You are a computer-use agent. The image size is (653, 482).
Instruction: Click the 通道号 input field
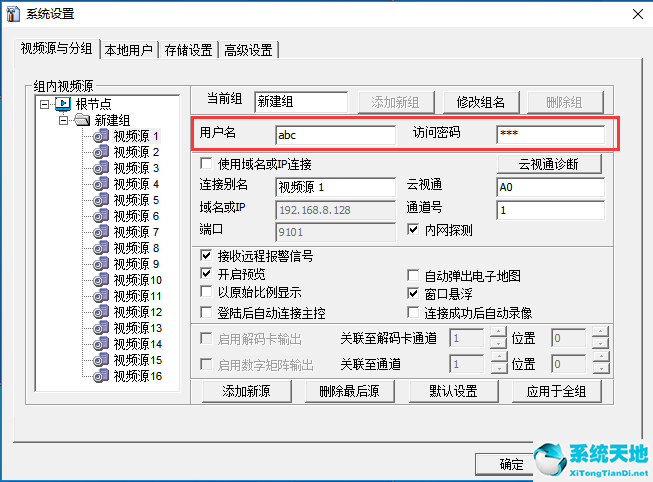point(550,210)
